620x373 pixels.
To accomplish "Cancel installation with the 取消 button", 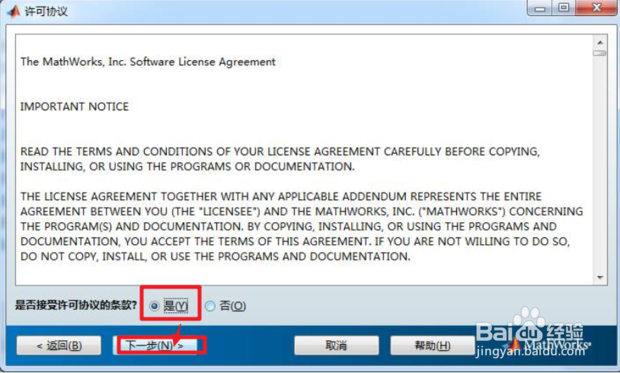I will 336,346.
